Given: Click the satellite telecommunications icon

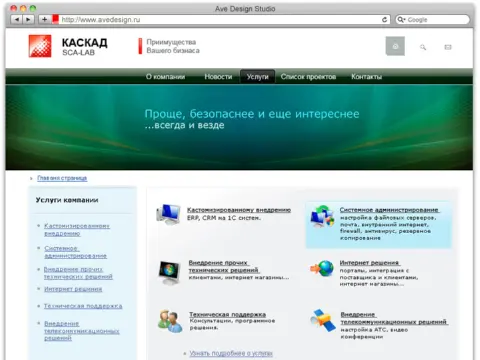Looking at the screenshot, I should [x=323, y=320].
